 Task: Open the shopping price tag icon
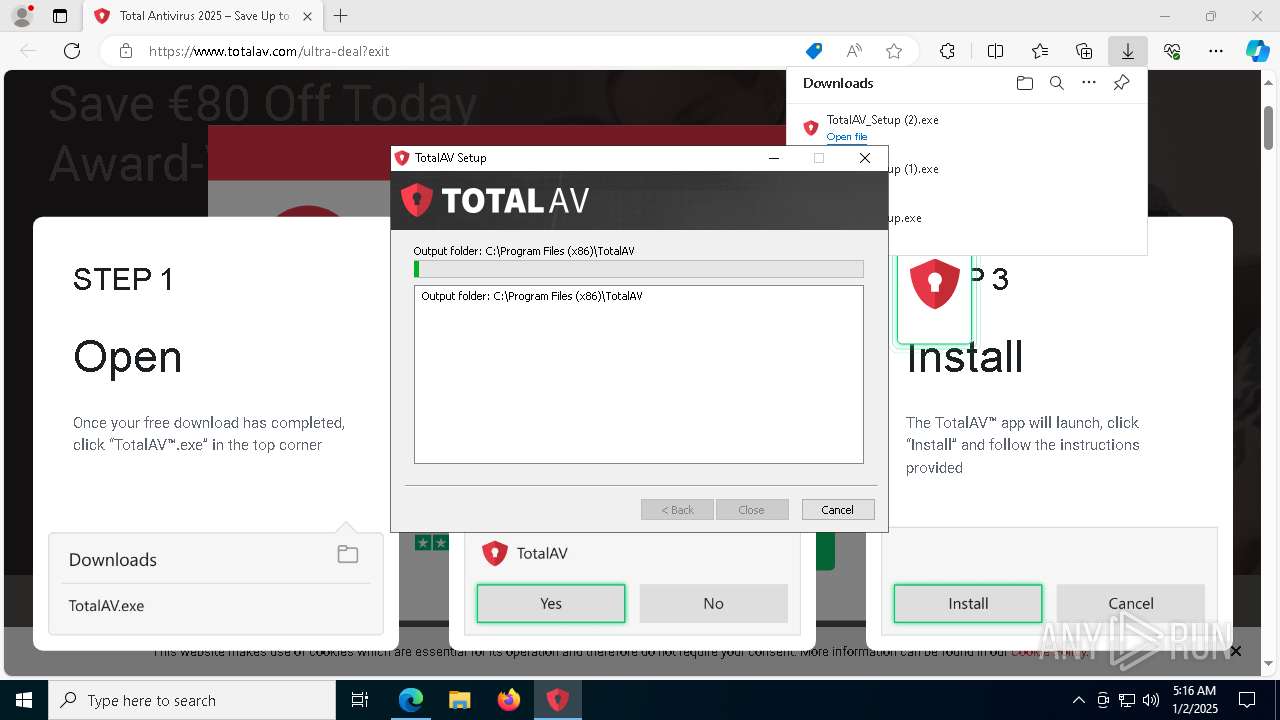click(814, 51)
